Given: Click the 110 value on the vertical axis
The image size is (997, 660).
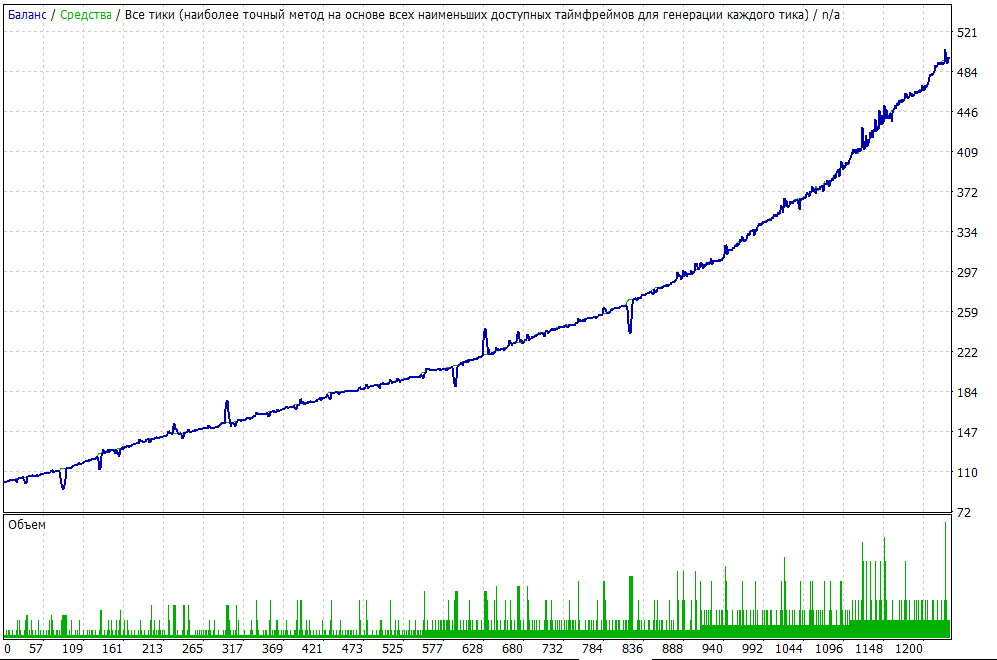Looking at the screenshot, I should click(x=967, y=472).
